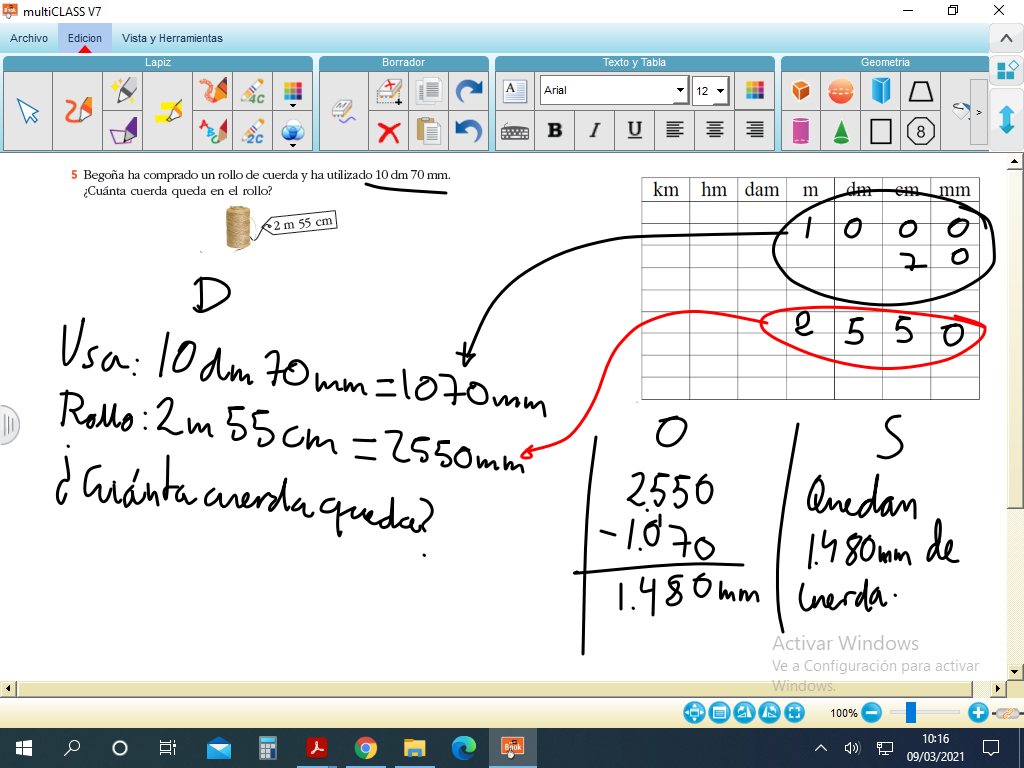Redo the last action
The image size is (1024, 768).
point(468,91)
